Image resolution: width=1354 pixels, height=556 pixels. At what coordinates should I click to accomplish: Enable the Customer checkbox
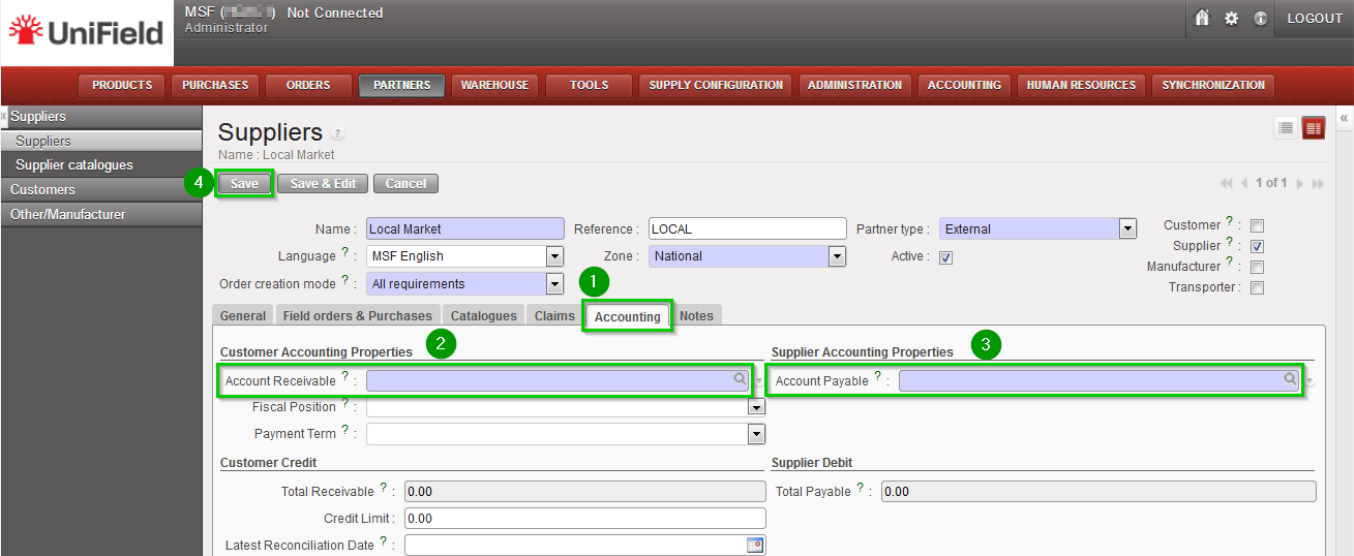pyautogui.click(x=1257, y=226)
